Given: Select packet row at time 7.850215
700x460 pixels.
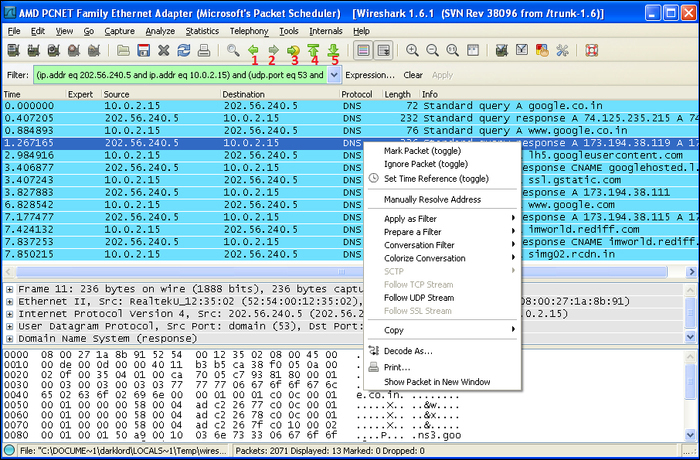Looking at the screenshot, I should [350, 254].
